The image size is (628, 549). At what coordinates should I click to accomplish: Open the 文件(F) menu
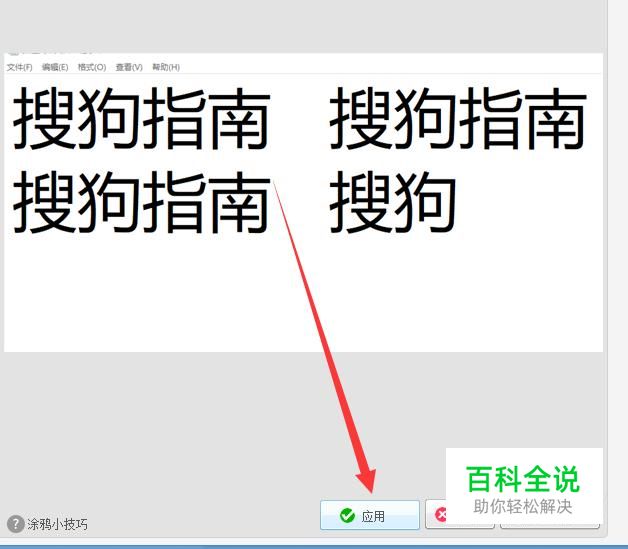tap(20, 67)
